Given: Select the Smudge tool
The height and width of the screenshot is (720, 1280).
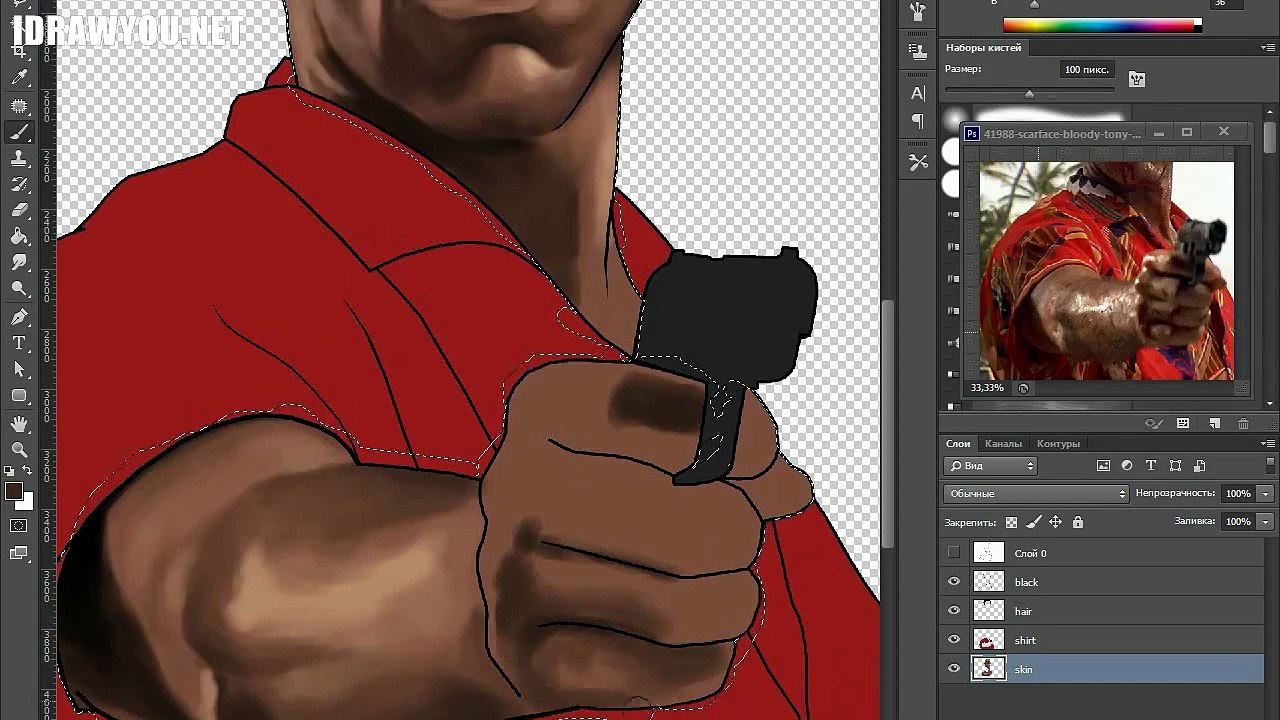Looking at the screenshot, I should click(x=19, y=262).
